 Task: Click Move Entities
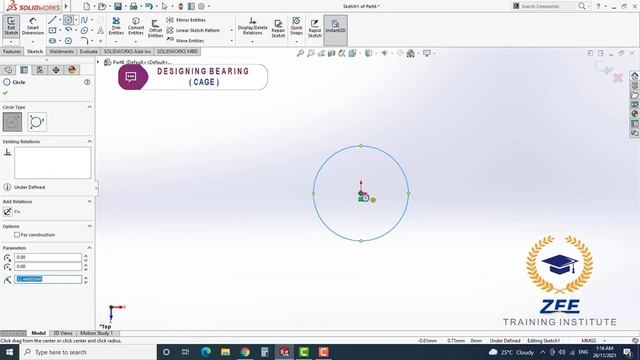pos(185,40)
